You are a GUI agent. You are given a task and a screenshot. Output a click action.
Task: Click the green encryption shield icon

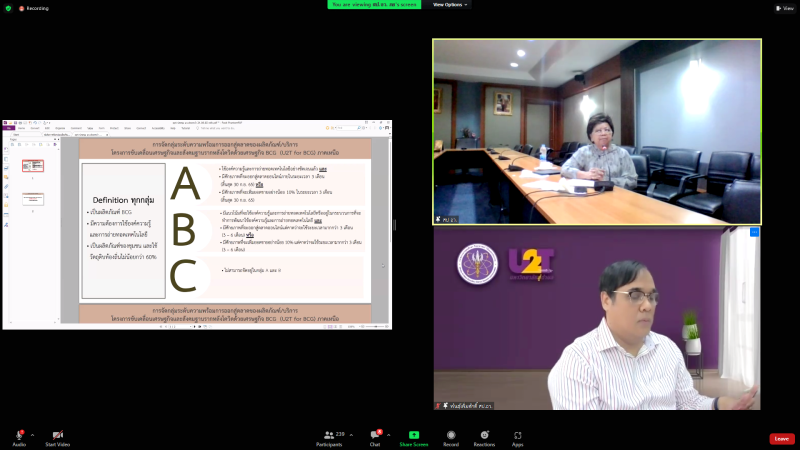click(x=8, y=8)
